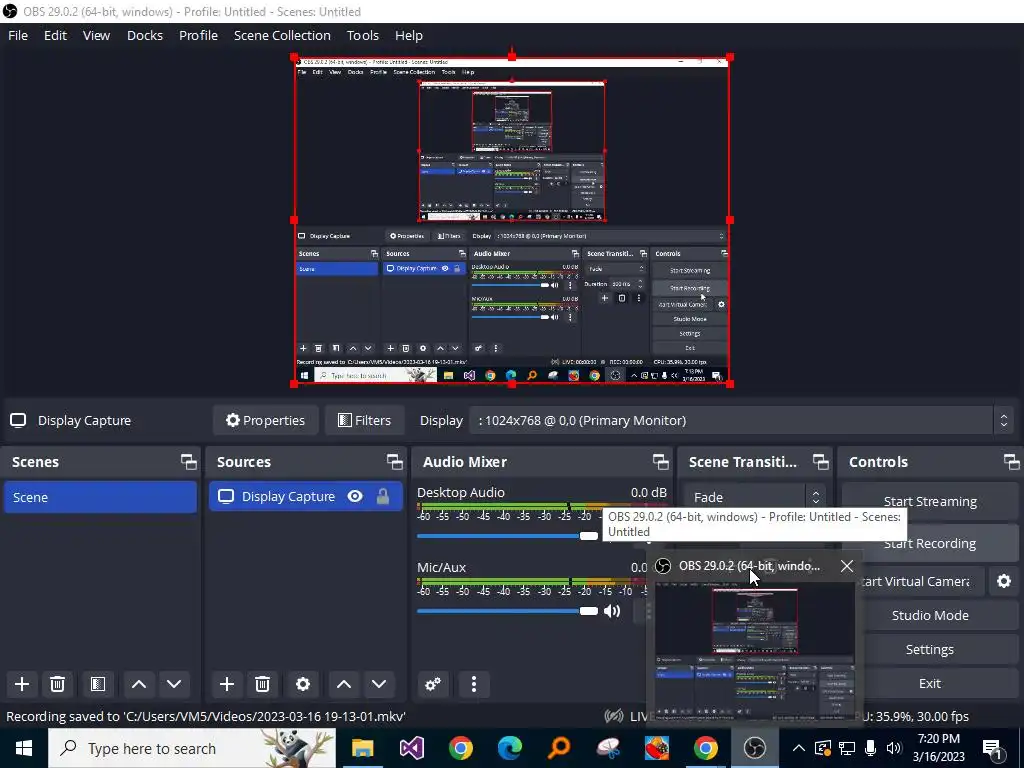Mute the Mic/Aux speaker icon

612,611
